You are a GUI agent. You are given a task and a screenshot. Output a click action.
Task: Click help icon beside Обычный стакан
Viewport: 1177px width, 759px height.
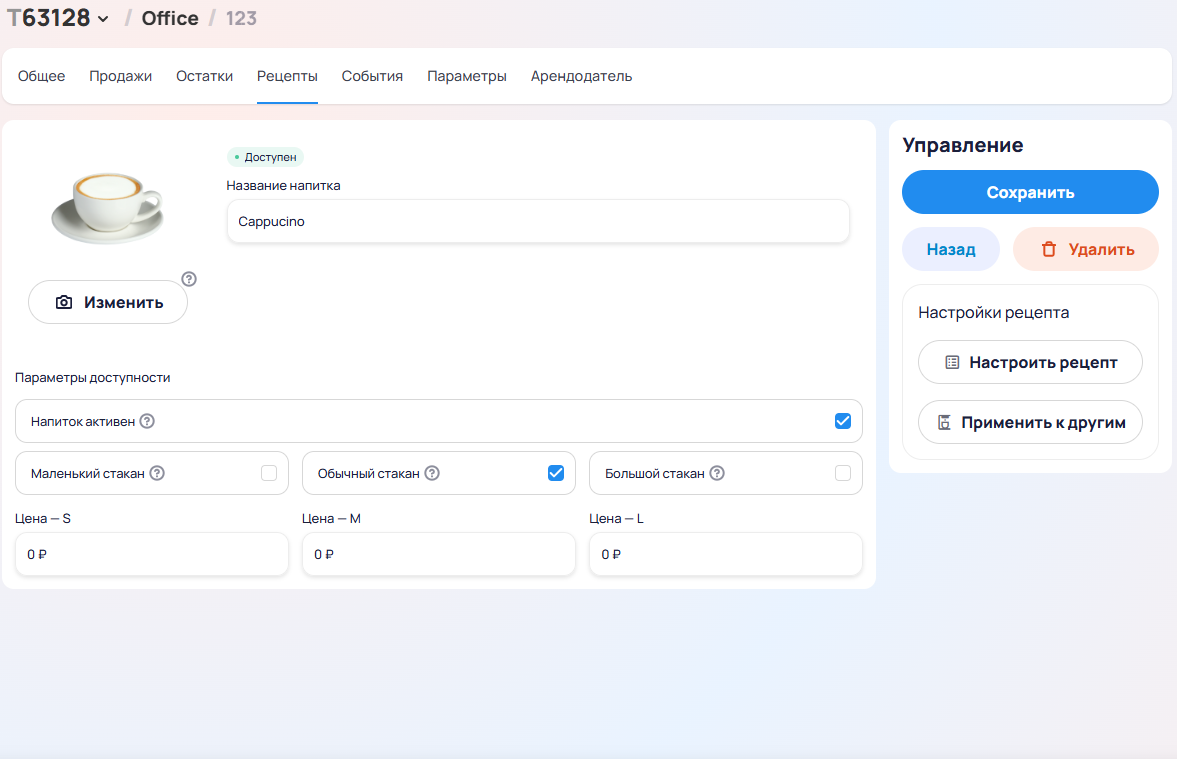432,474
